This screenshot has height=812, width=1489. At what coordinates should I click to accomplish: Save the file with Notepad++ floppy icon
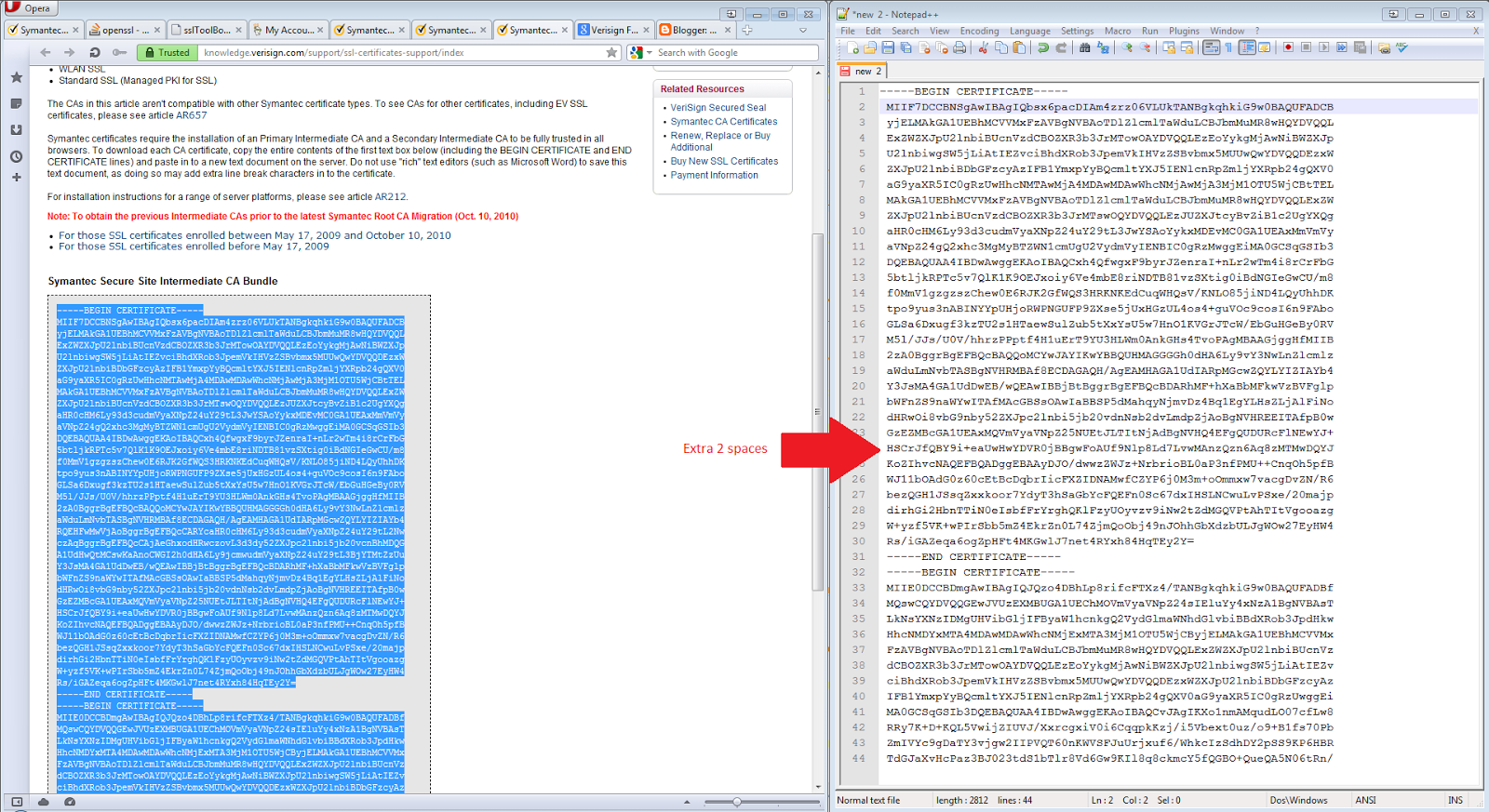click(888, 47)
